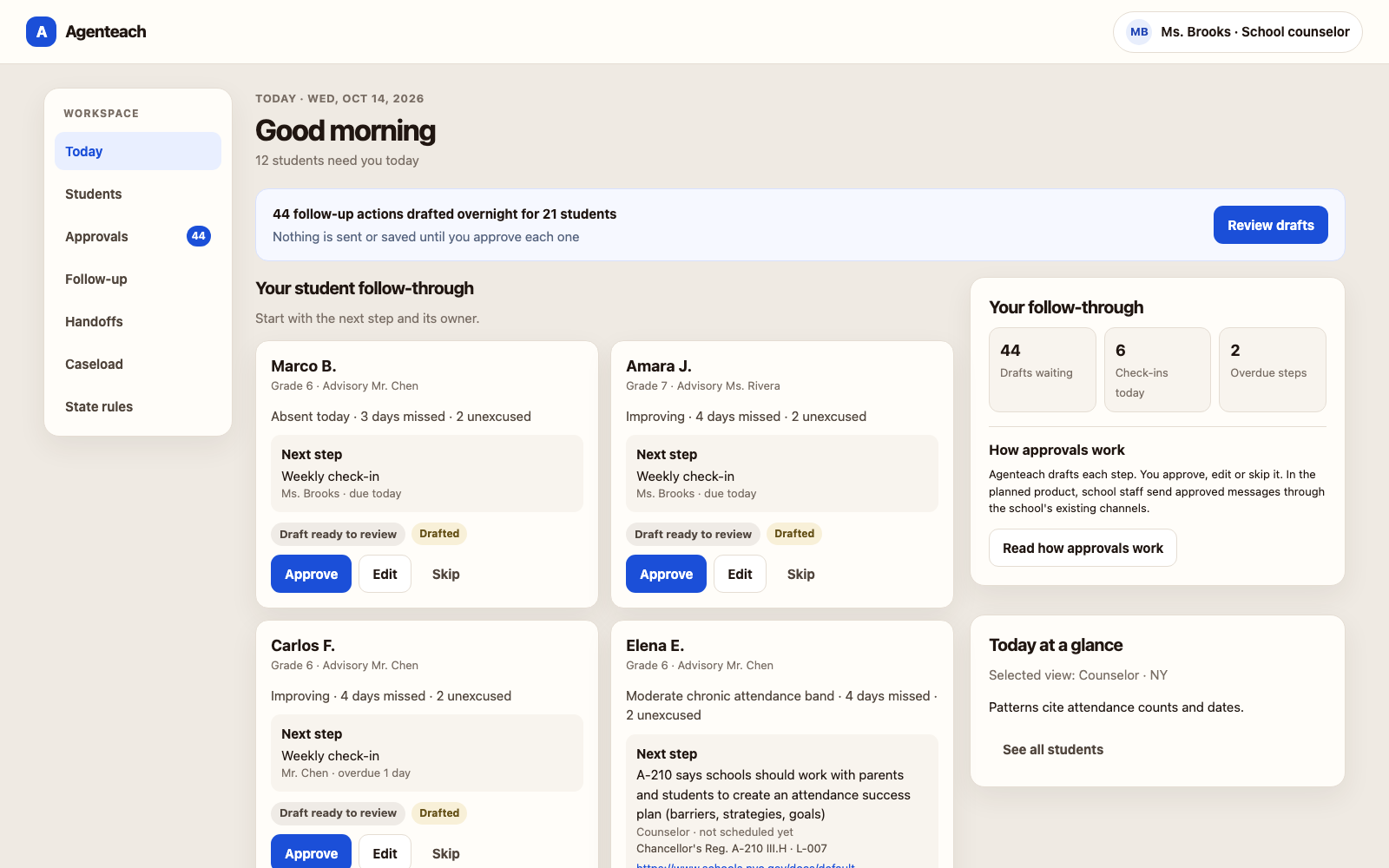Open State rules in the sidebar
The height and width of the screenshot is (868, 1389).
(x=138, y=406)
